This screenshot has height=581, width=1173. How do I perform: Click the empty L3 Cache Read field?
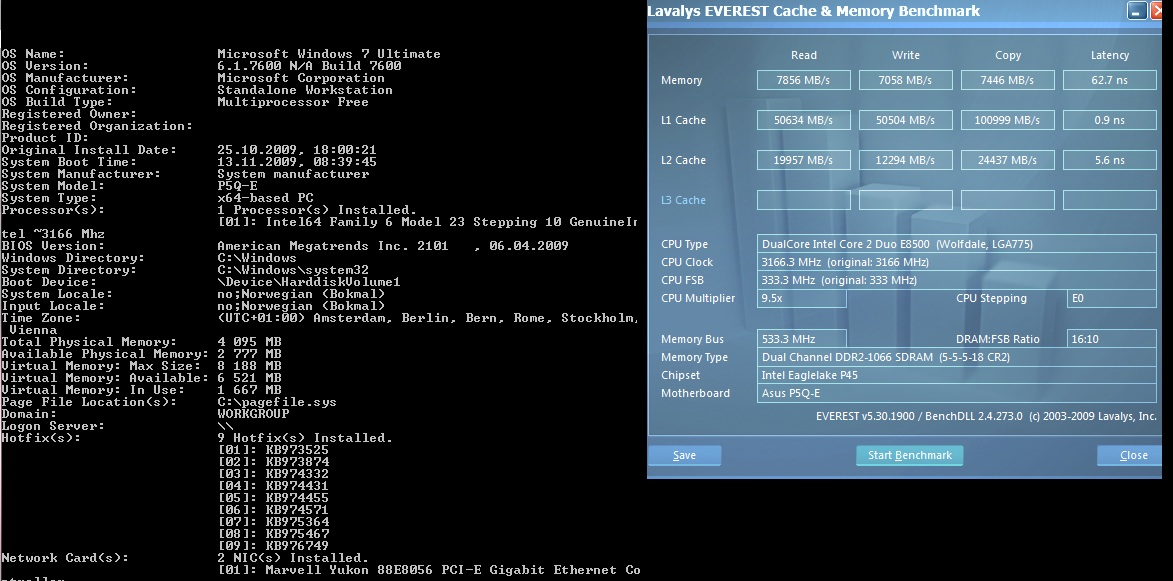click(803, 200)
